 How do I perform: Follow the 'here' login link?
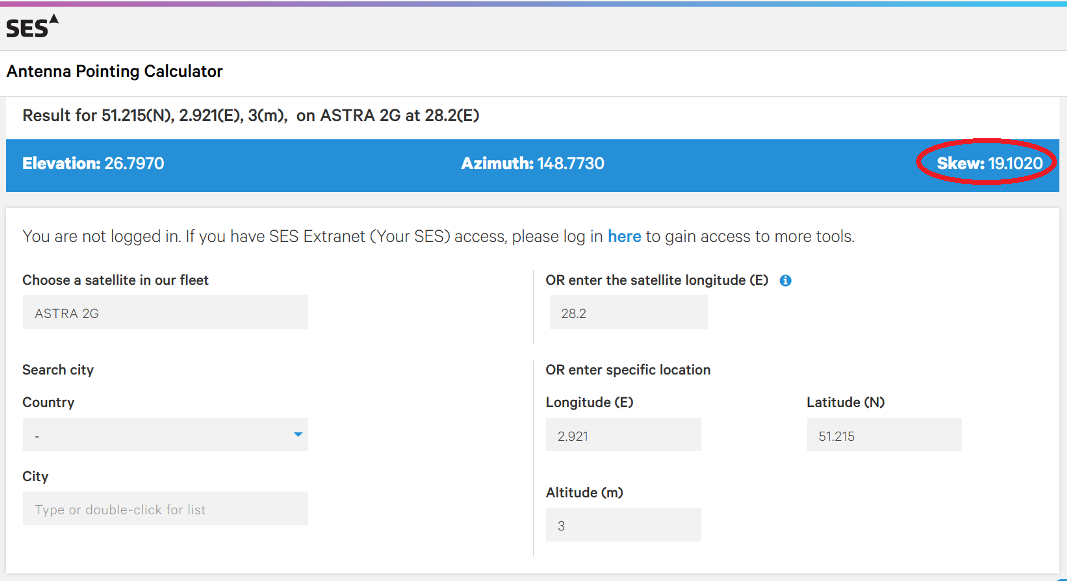click(x=624, y=236)
